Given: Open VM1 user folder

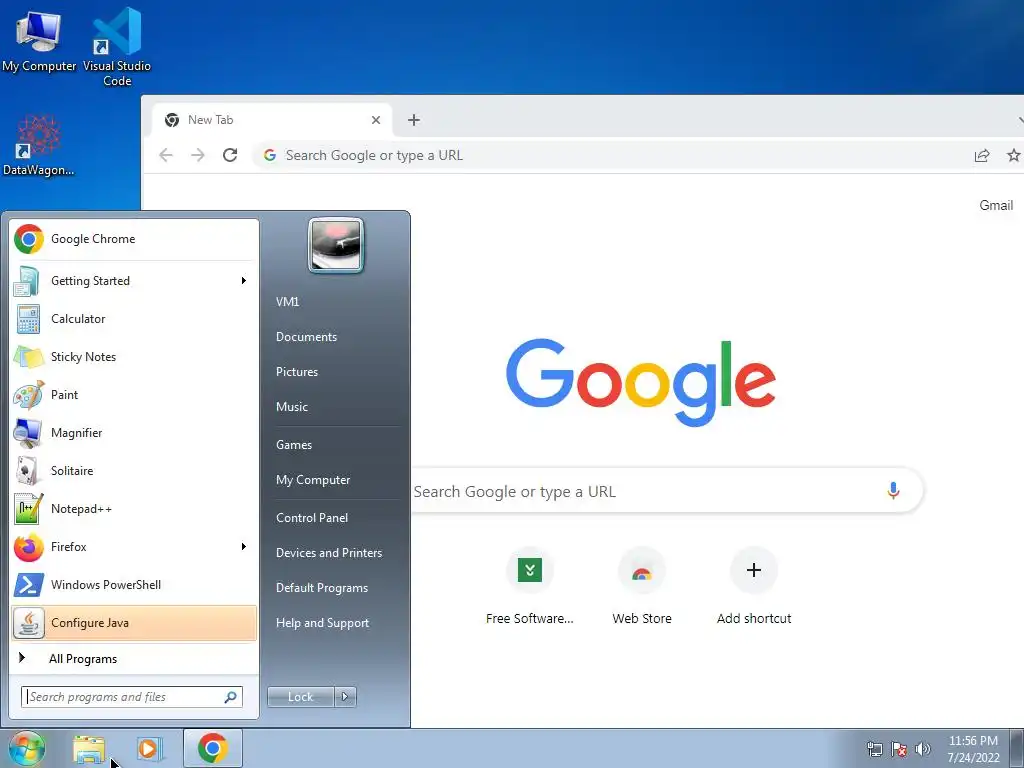Looking at the screenshot, I should 288,302.
